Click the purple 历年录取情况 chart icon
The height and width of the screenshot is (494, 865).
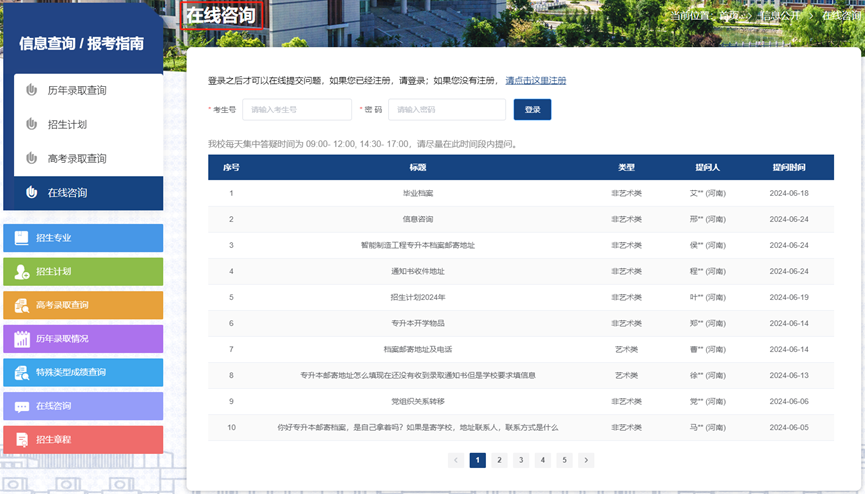coord(22,339)
